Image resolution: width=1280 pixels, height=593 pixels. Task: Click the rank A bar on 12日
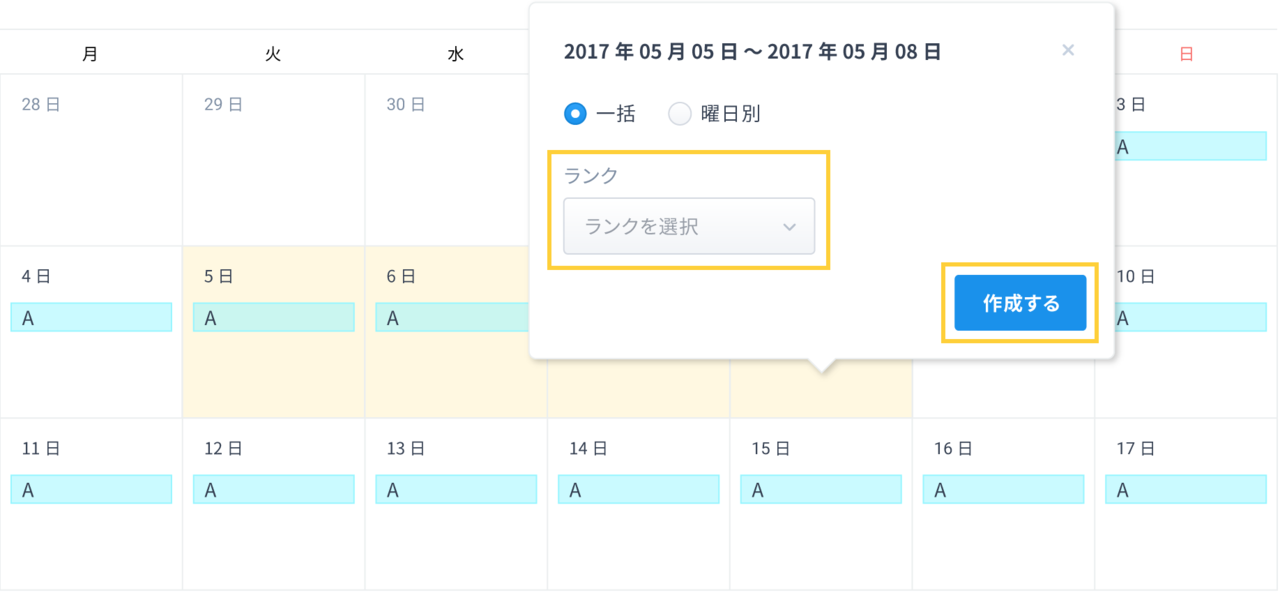tap(273, 490)
